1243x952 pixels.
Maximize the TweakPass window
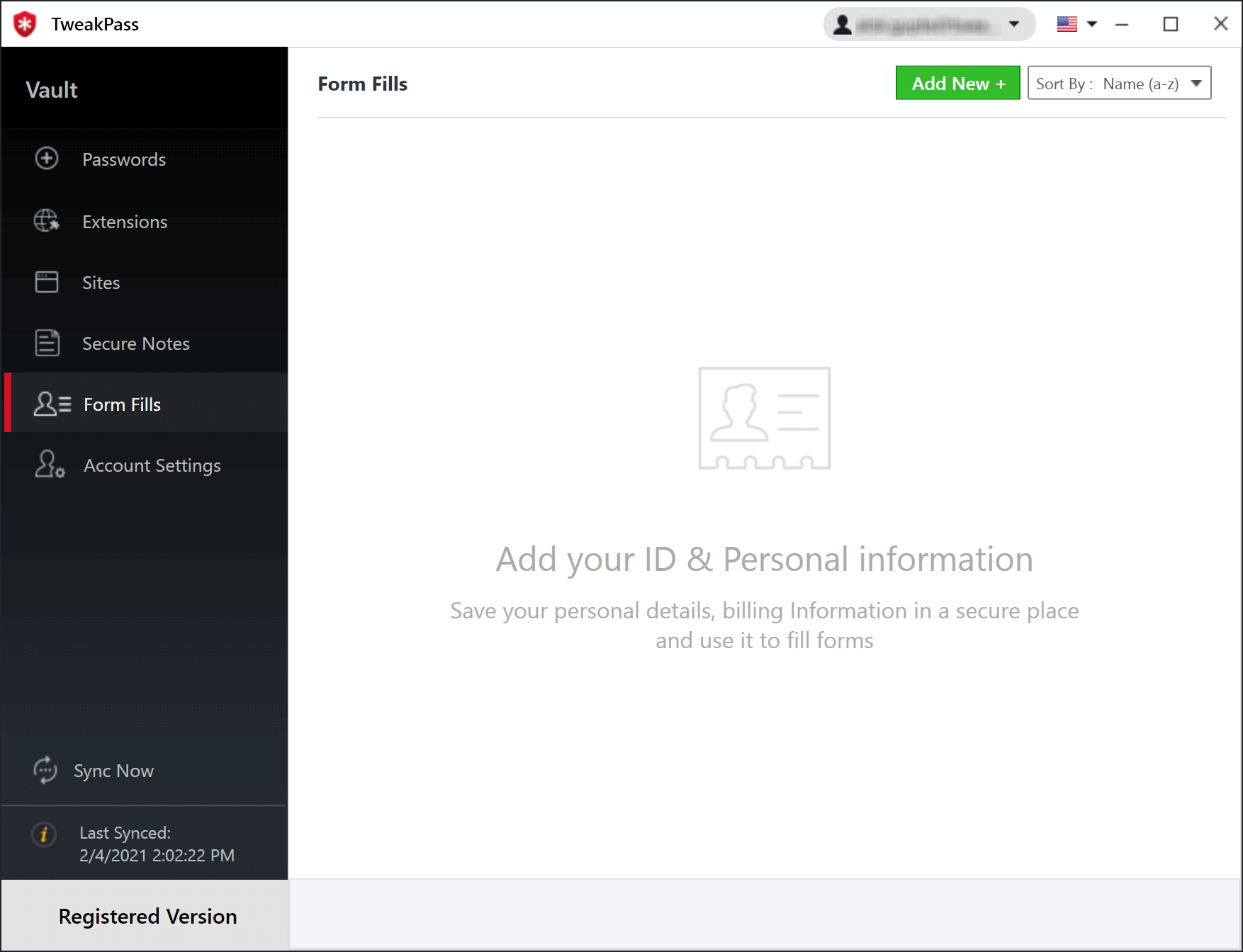1171,24
